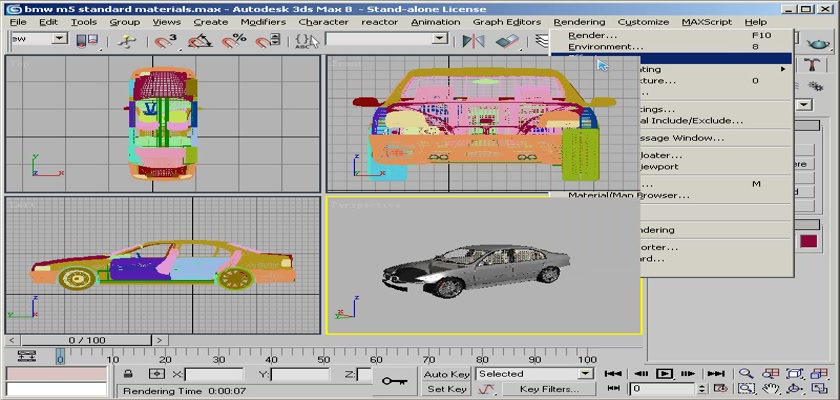
Task: Open the Selected key filter dropdown
Action: point(586,374)
